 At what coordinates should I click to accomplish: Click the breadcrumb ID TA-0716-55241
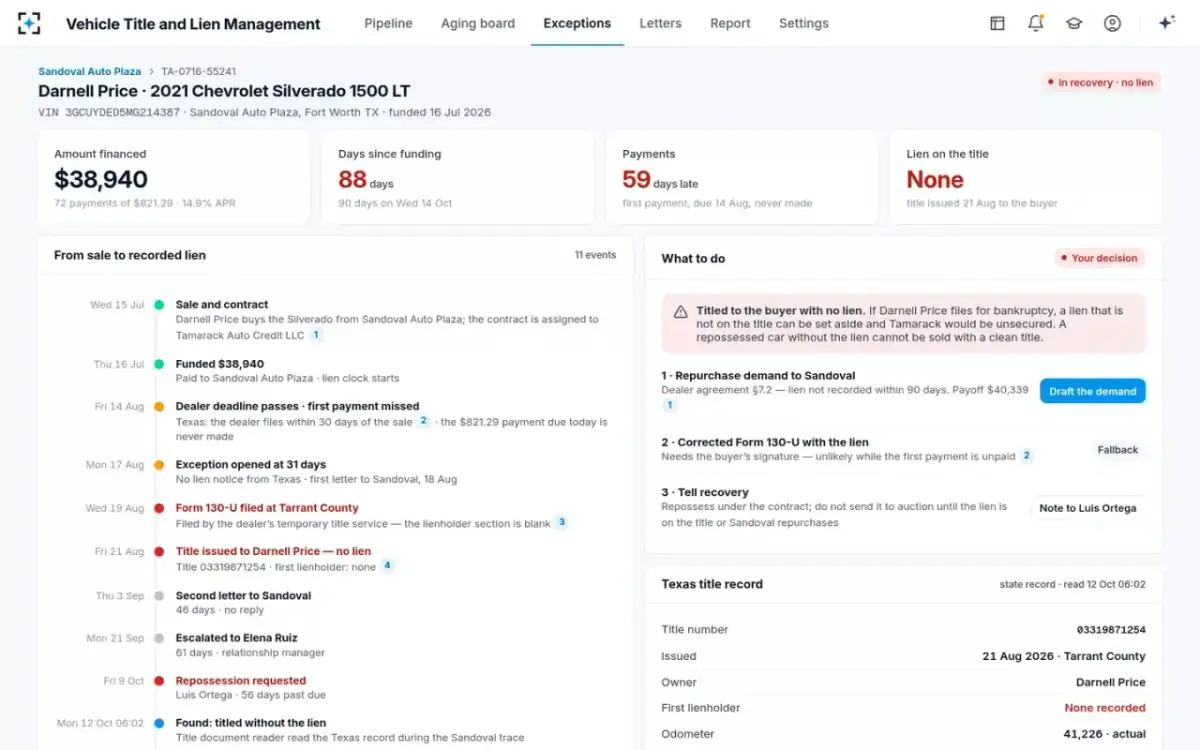click(199, 71)
